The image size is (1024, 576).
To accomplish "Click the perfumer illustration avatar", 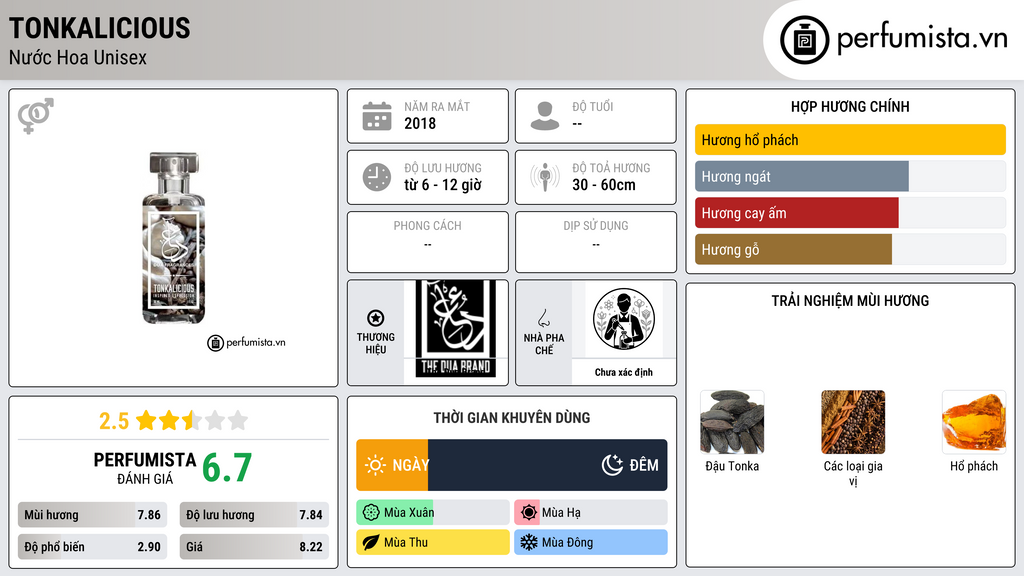I will point(624,319).
